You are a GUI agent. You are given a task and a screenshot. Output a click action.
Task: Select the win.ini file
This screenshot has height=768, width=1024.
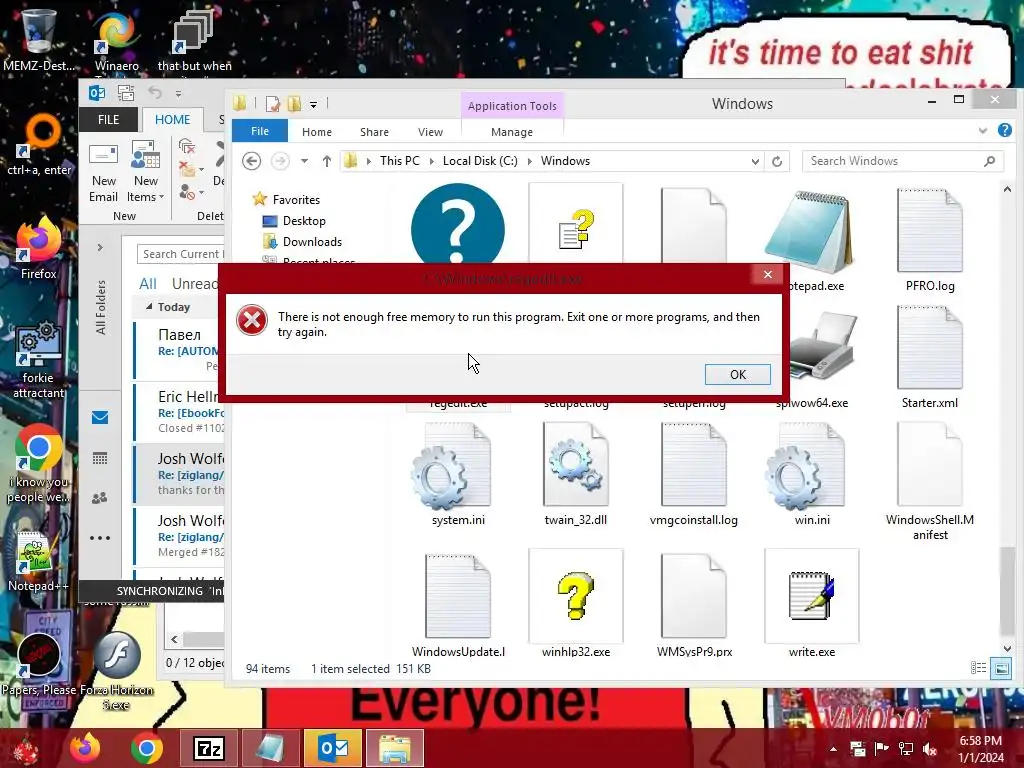tap(812, 474)
